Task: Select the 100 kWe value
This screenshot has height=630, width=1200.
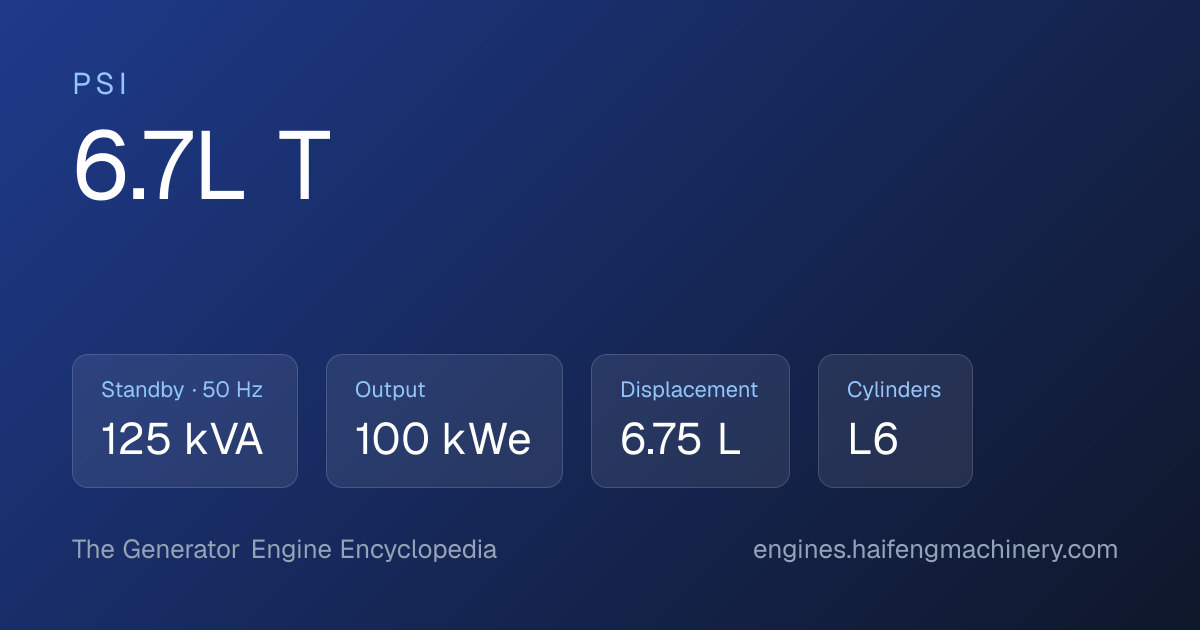Action: click(443, 440)
